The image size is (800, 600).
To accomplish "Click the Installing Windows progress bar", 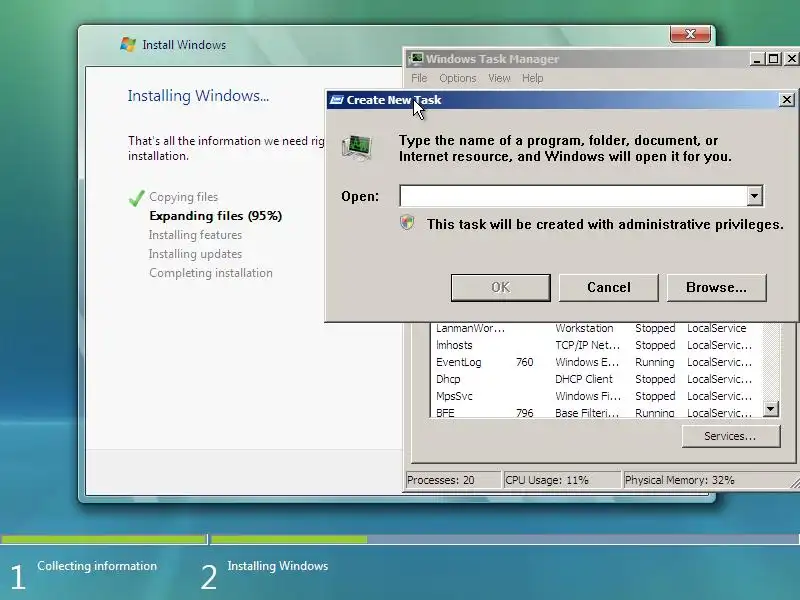I will pos(505,539).
